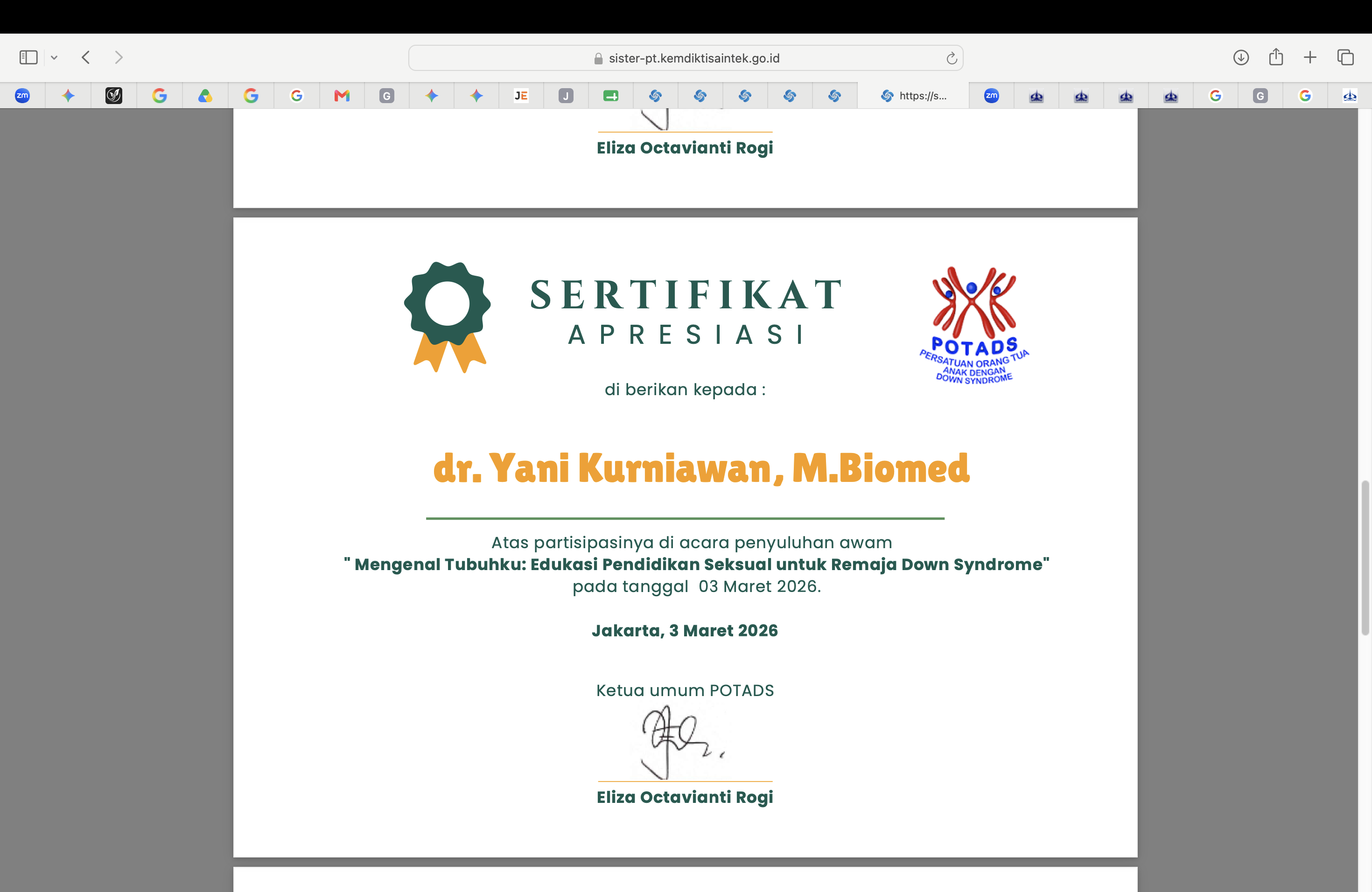Viewport: 1372px width, 892px height.
Task: Click 'pada tanggal 03 Maret 2026.' text
Action: tap(696, 586)
